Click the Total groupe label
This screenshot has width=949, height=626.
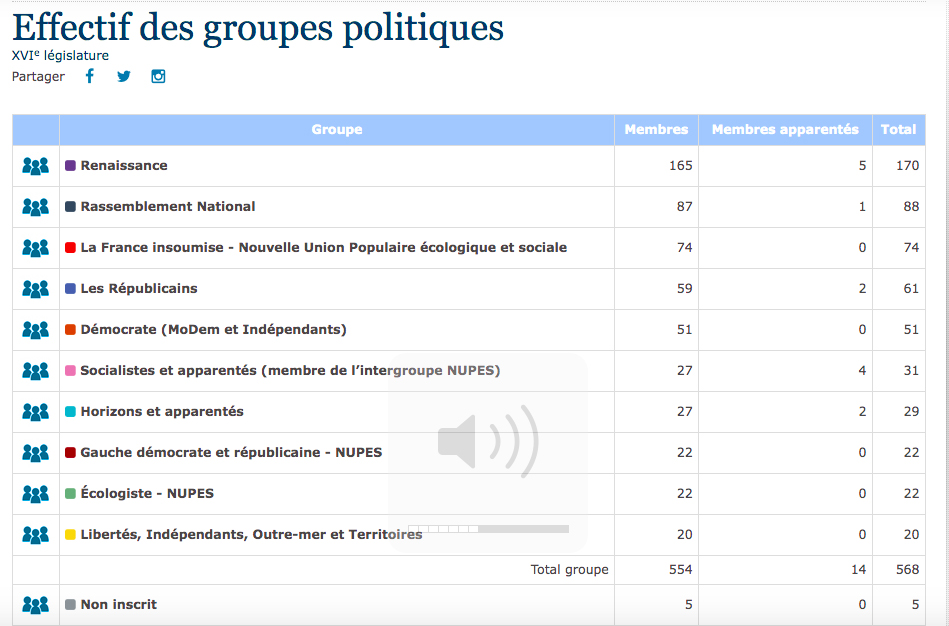click(x=570, y=570)
